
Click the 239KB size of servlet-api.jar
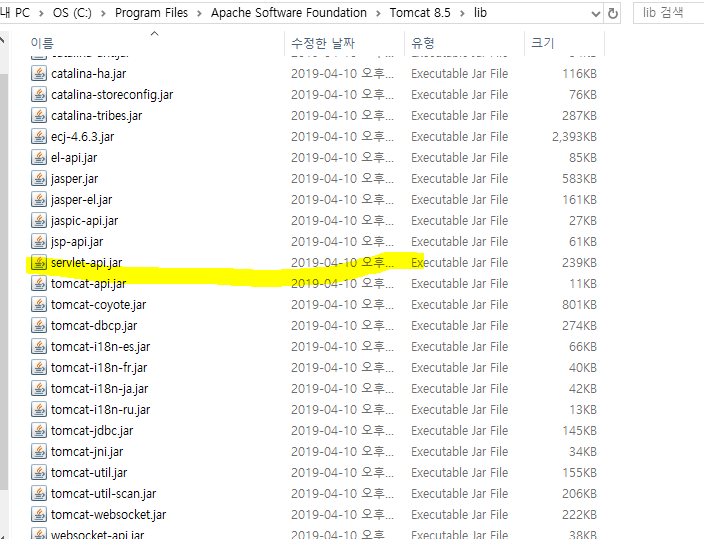click(x=579, y=262)
